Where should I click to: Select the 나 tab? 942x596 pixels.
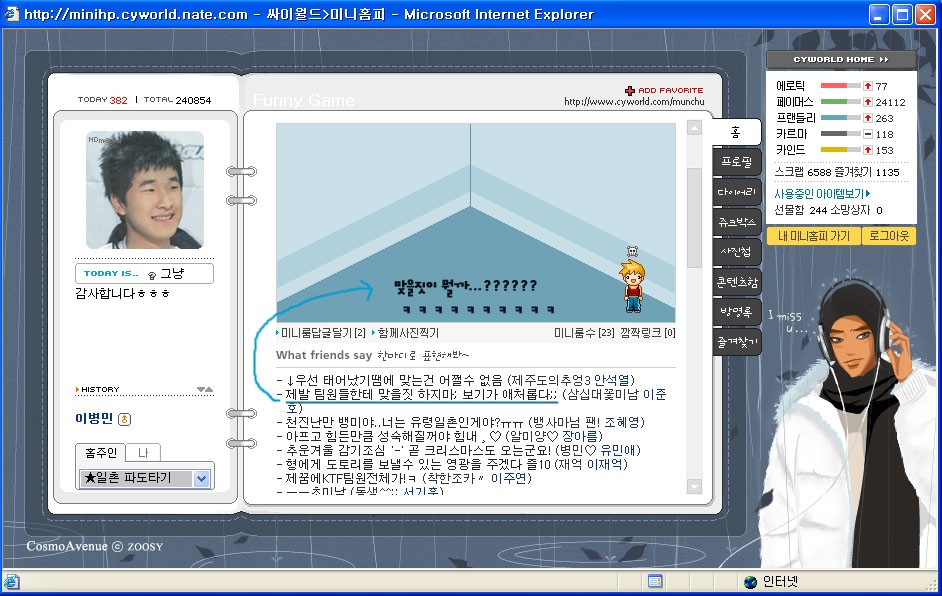[x=143, y=452]
